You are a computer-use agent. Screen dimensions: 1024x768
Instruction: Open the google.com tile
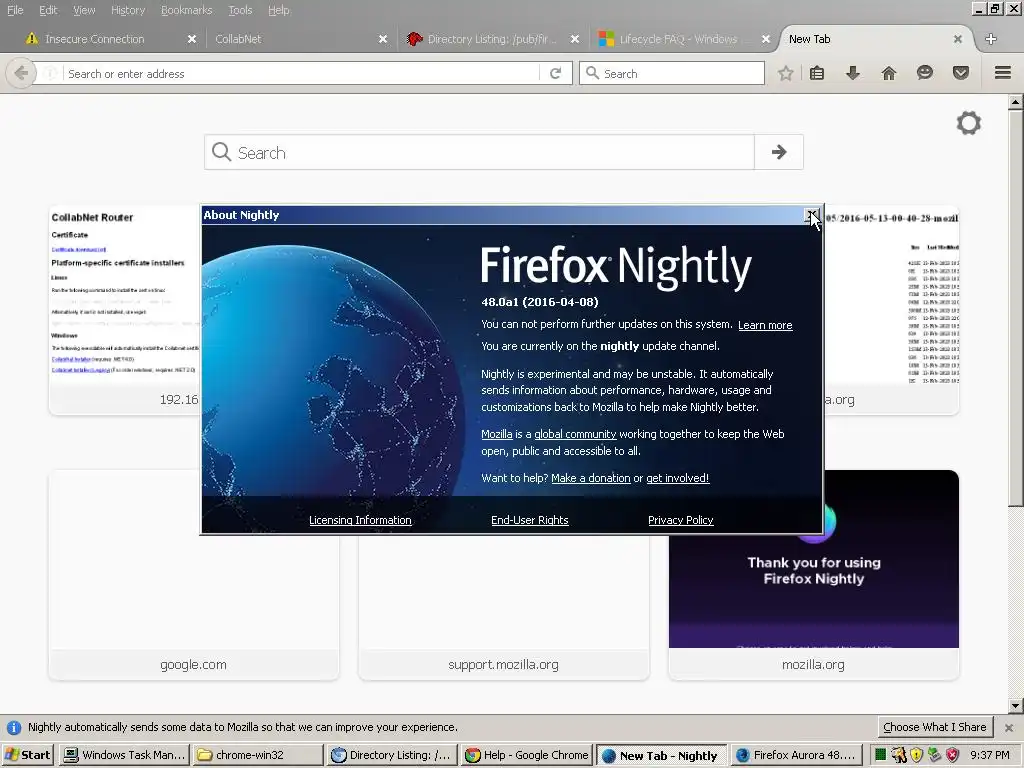click(193, 575)
